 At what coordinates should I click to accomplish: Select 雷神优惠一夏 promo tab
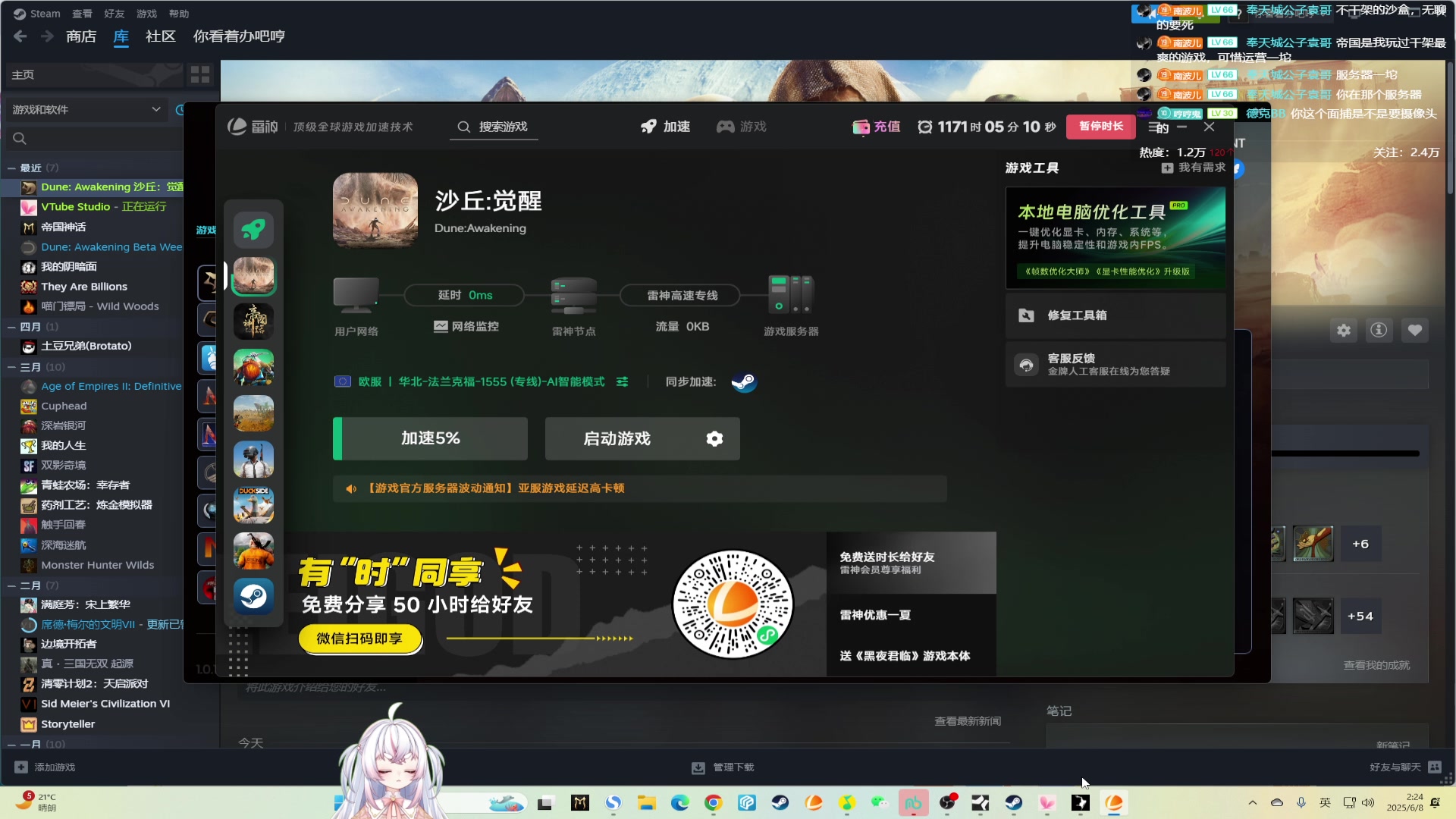point(911,615)
